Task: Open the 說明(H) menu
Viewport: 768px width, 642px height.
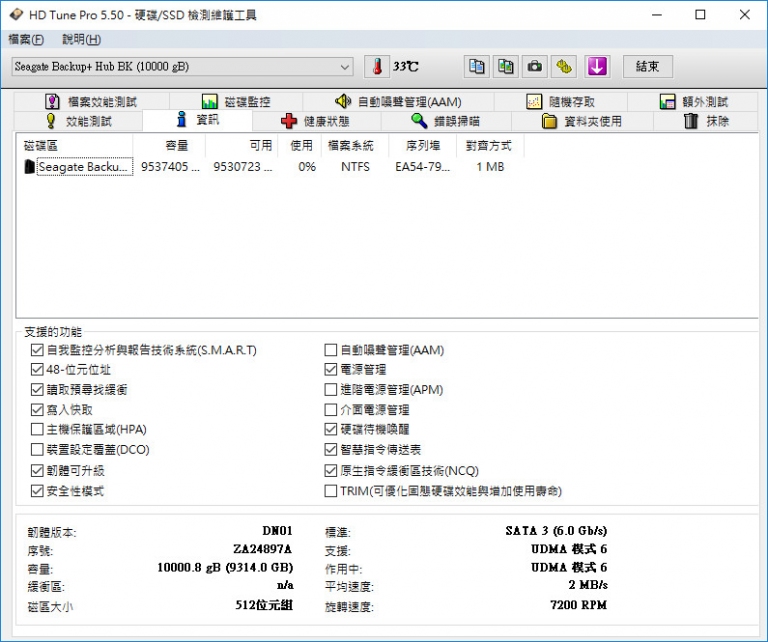Action: (81, 39)
